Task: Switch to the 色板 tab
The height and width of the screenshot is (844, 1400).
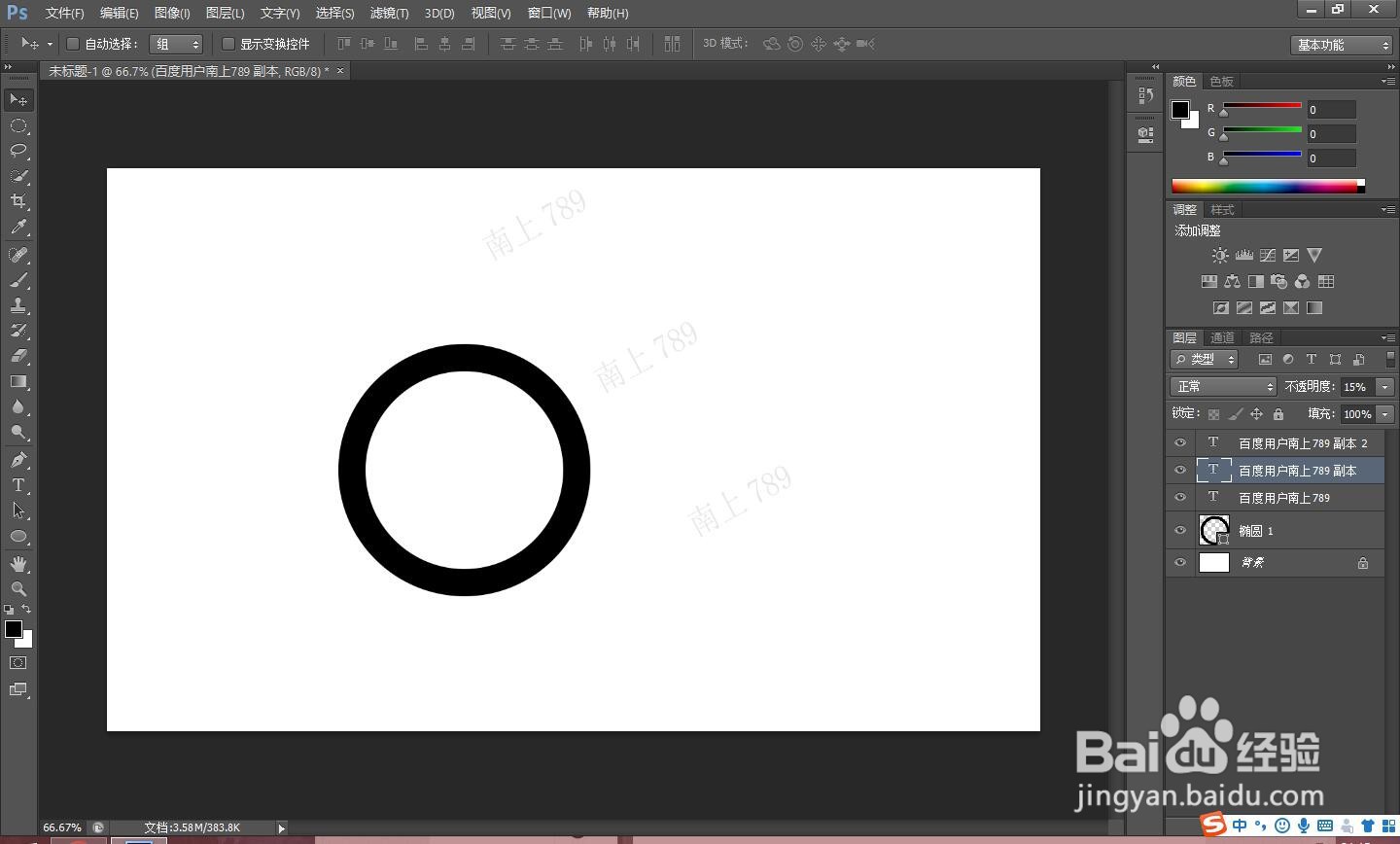Action: (1221, 82)
